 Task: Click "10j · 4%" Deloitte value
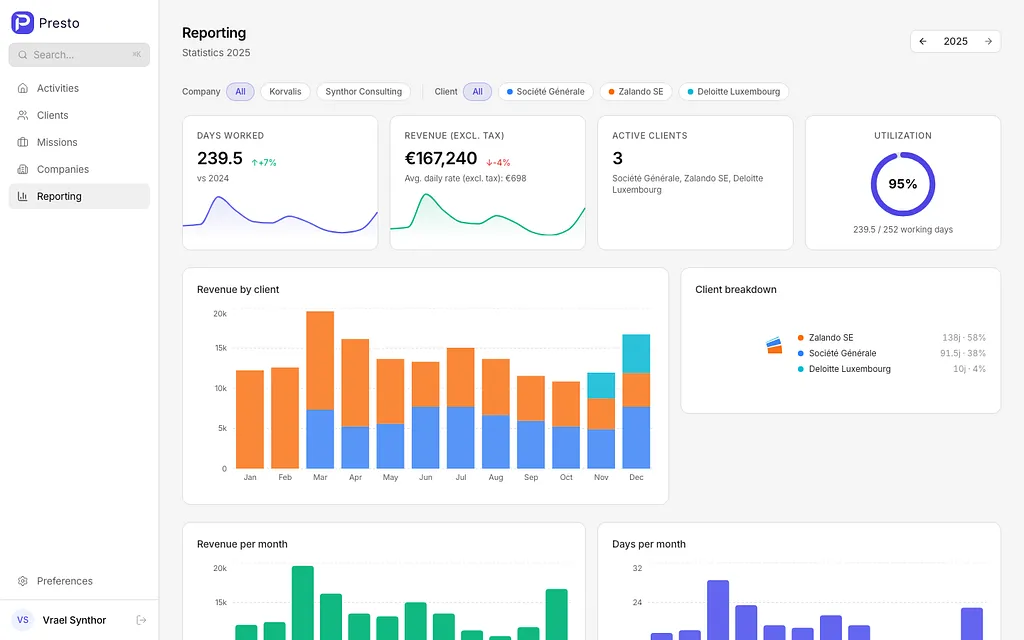(x=969, y=369)
